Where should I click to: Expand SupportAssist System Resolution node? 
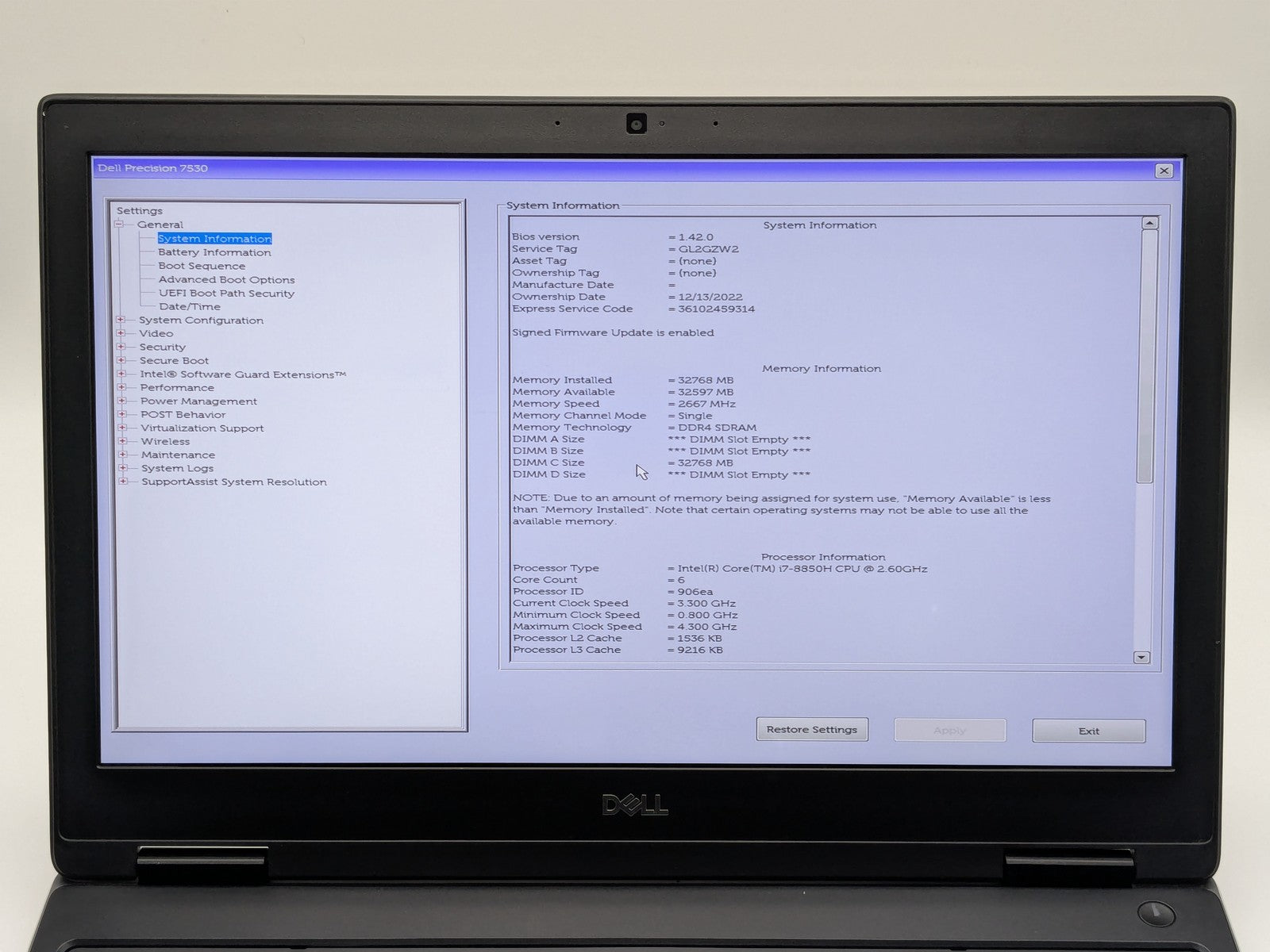[123, 482]
